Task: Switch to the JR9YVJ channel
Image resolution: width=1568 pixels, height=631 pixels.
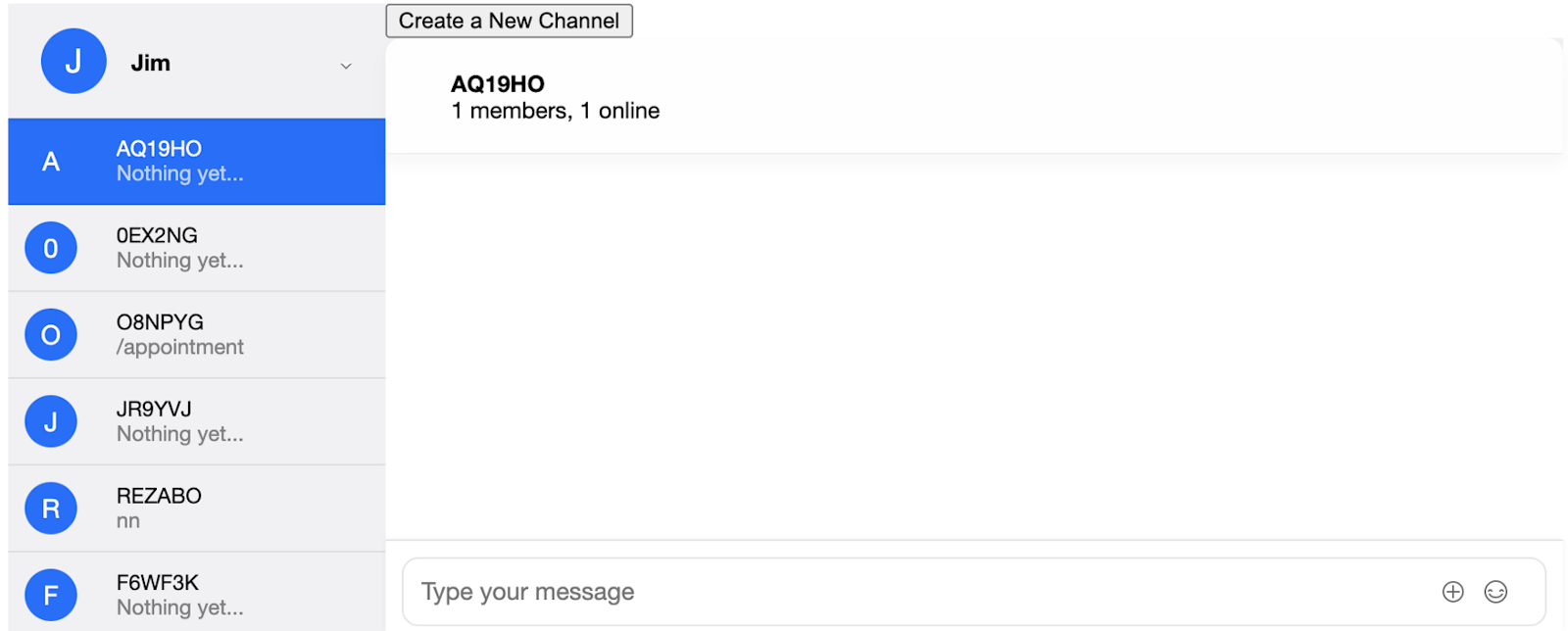Action: [x=196, y=421]
